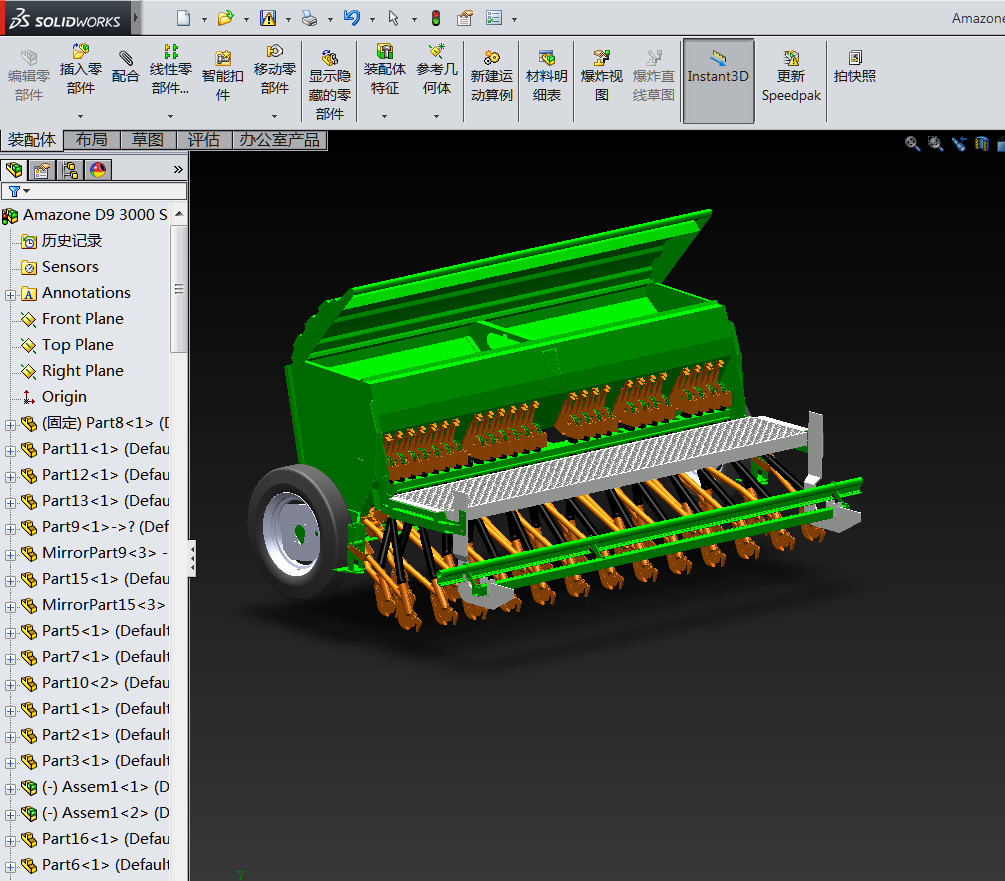The height and width of the screenshot is (881, 1005).
Task: Open the Smart Fasteners (智能扣件) tool
Action: tap(223, 75)
